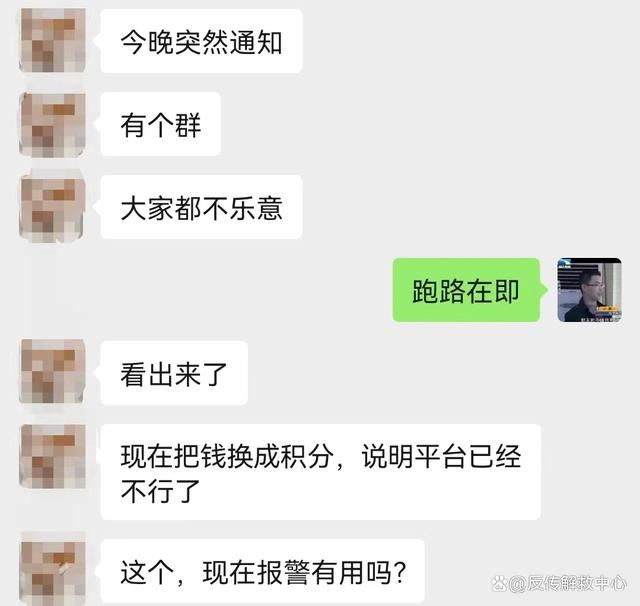Viewport: 640px width, 606px height.
Task: Click the words 说明平台已经 in the long message
Action: tap(441, 456)
